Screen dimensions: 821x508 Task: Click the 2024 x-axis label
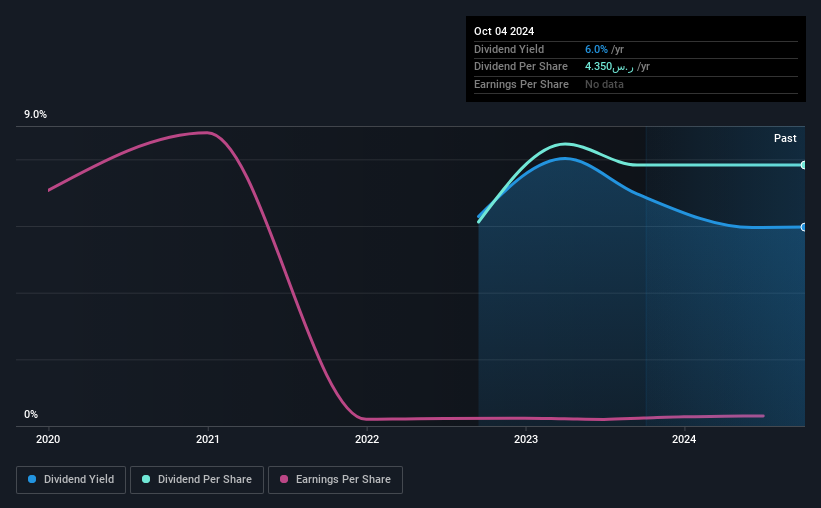(684, 439)
